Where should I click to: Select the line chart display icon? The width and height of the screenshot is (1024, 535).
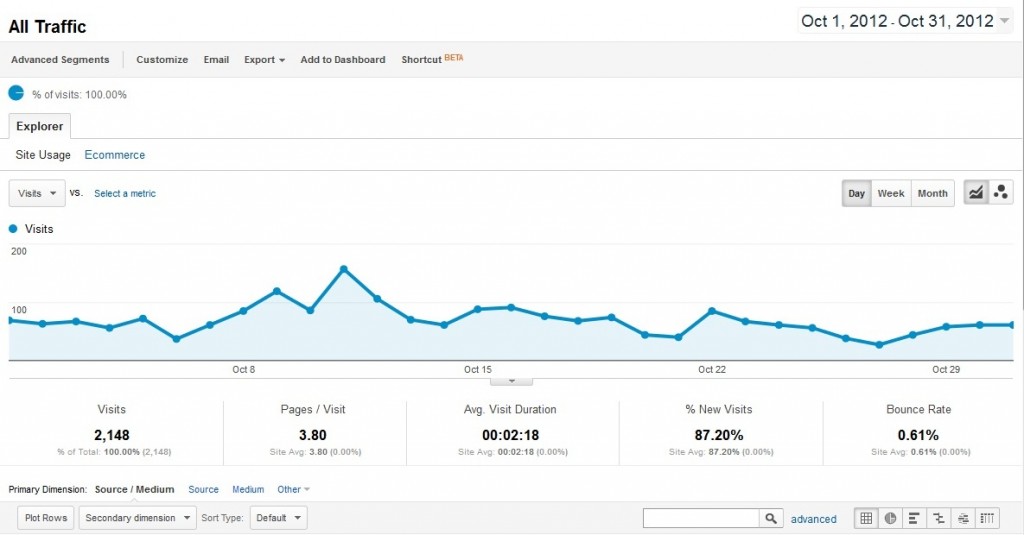tap(976, 193)
